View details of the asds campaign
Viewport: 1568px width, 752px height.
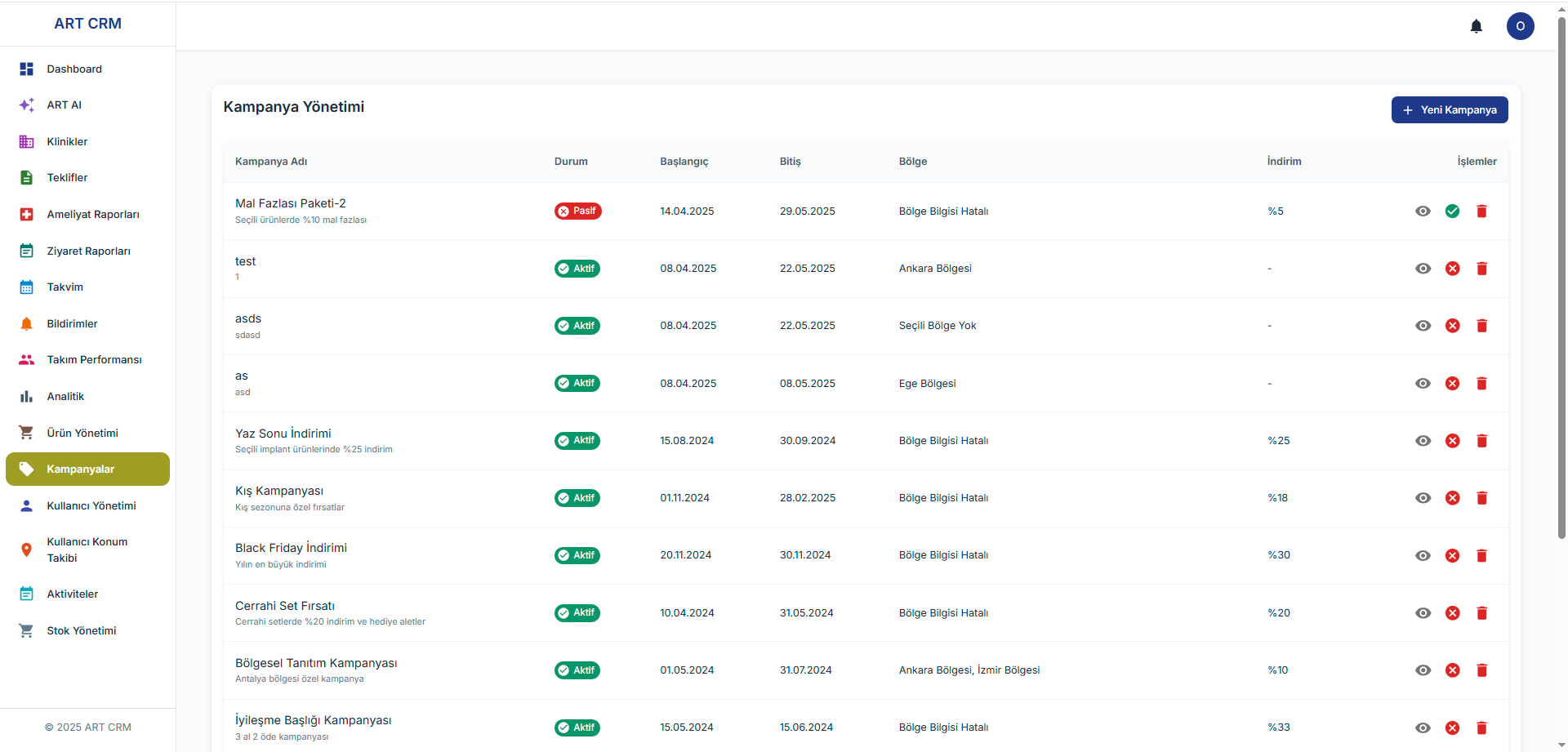pyautogui.click(x=1423, y=326)
